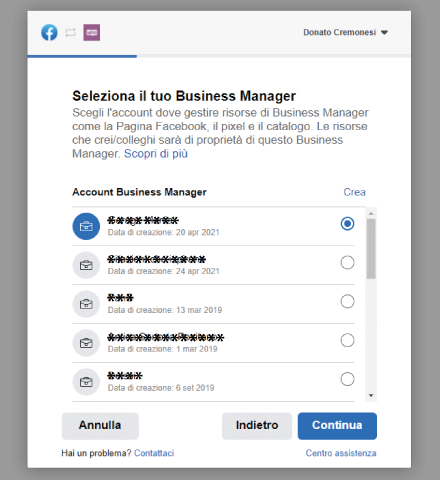440x480 pixels.
Task: Click the Annulla button
Action: [100, 426]
